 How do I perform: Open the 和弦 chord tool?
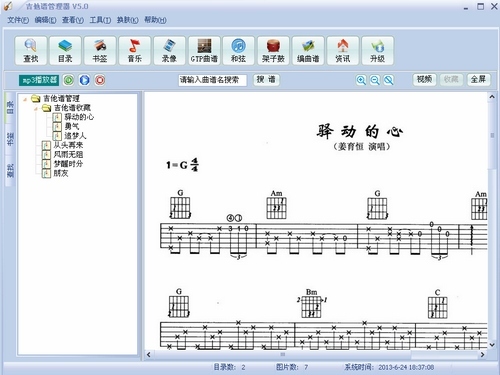(x=239, y=51)
